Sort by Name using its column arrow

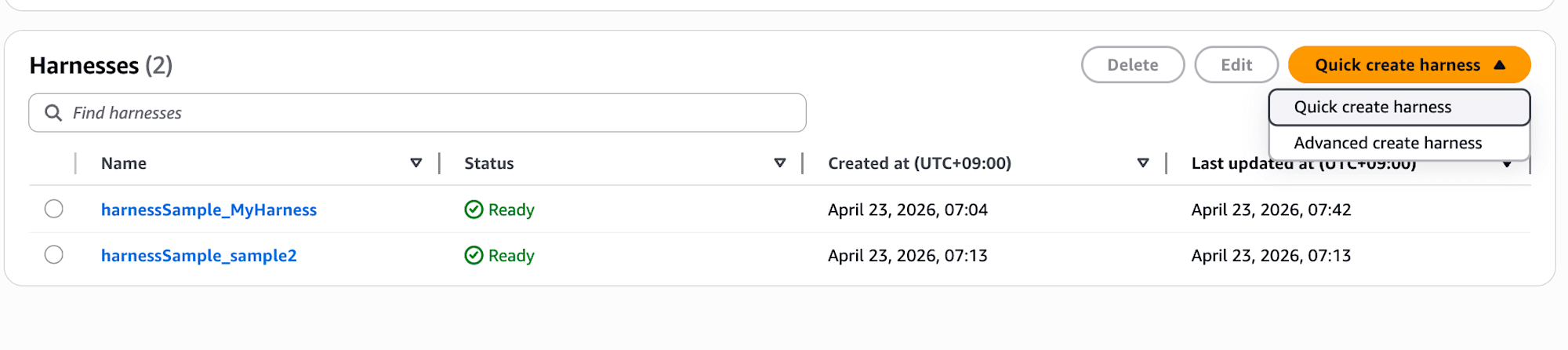(x=416, y=163)
